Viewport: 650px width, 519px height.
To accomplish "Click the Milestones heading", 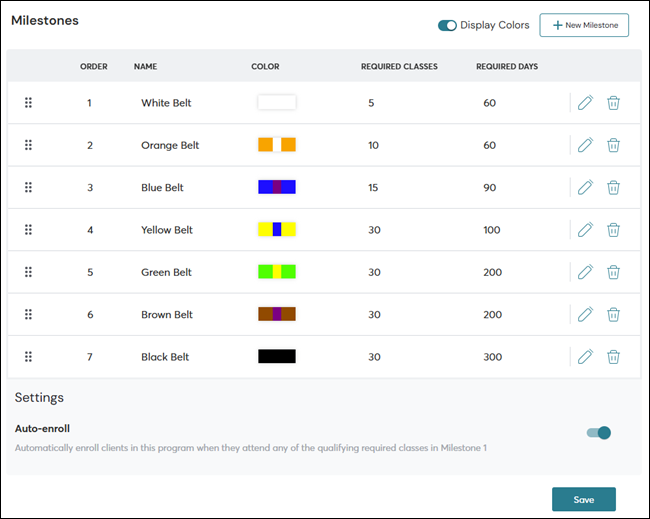I will (x=45, y=20).
